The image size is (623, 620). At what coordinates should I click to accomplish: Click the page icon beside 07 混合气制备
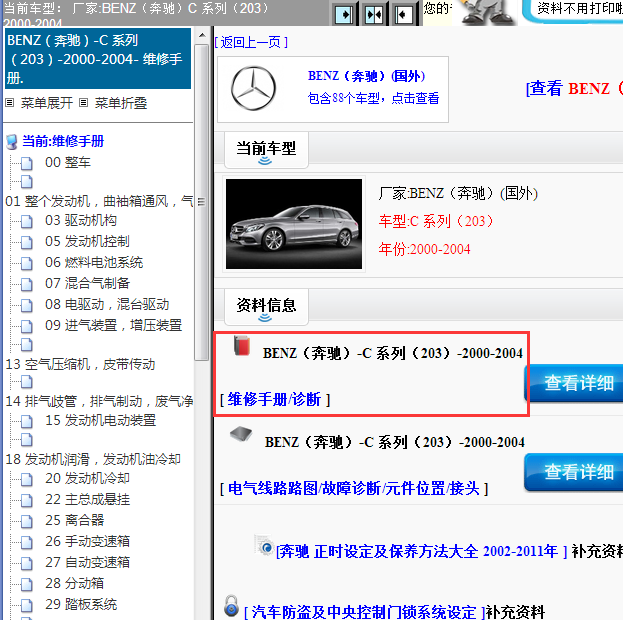tap(27, 284)
